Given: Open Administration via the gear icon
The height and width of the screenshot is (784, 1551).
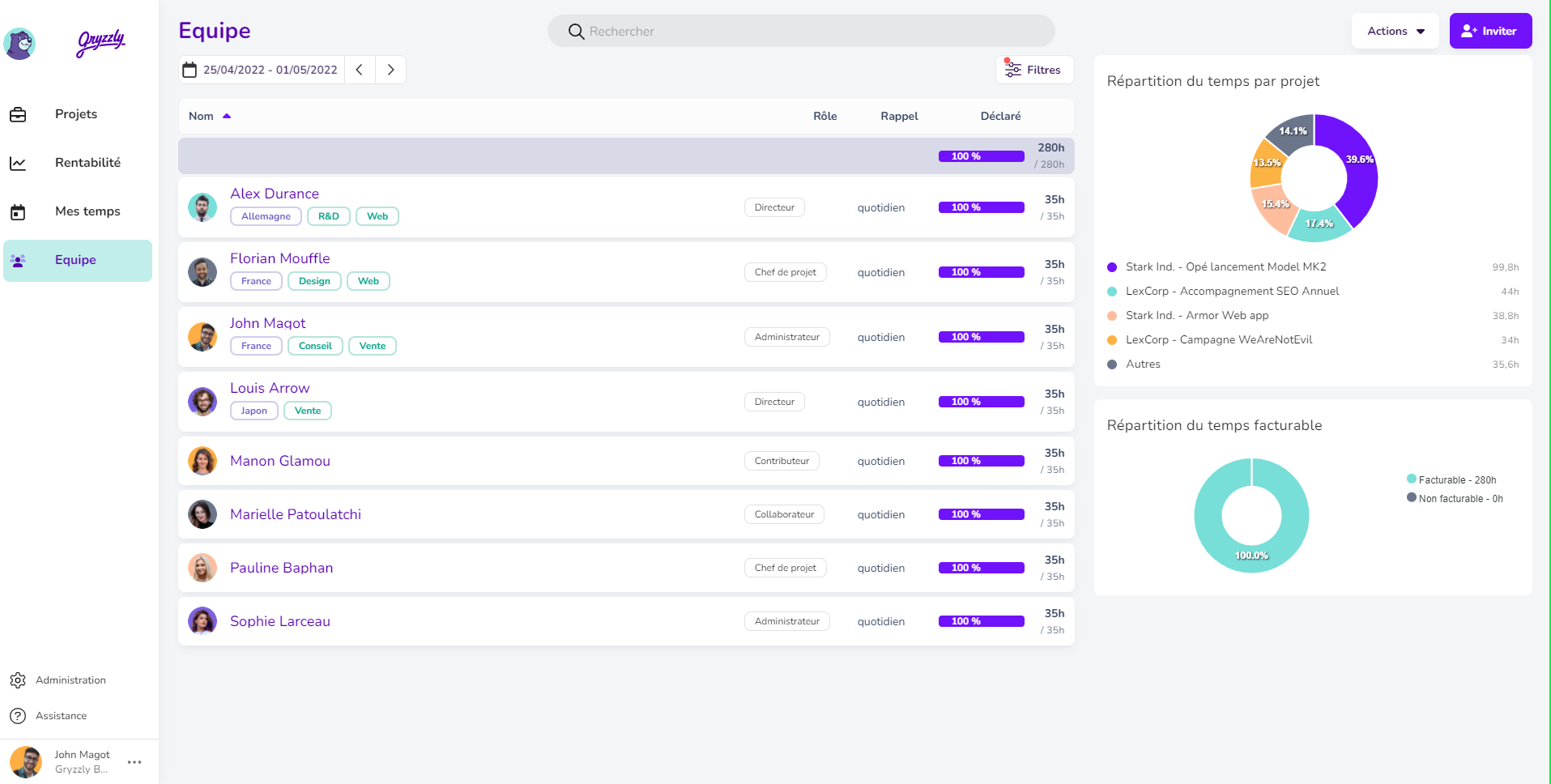Looking at the screenshot, I should click(18, 680).
